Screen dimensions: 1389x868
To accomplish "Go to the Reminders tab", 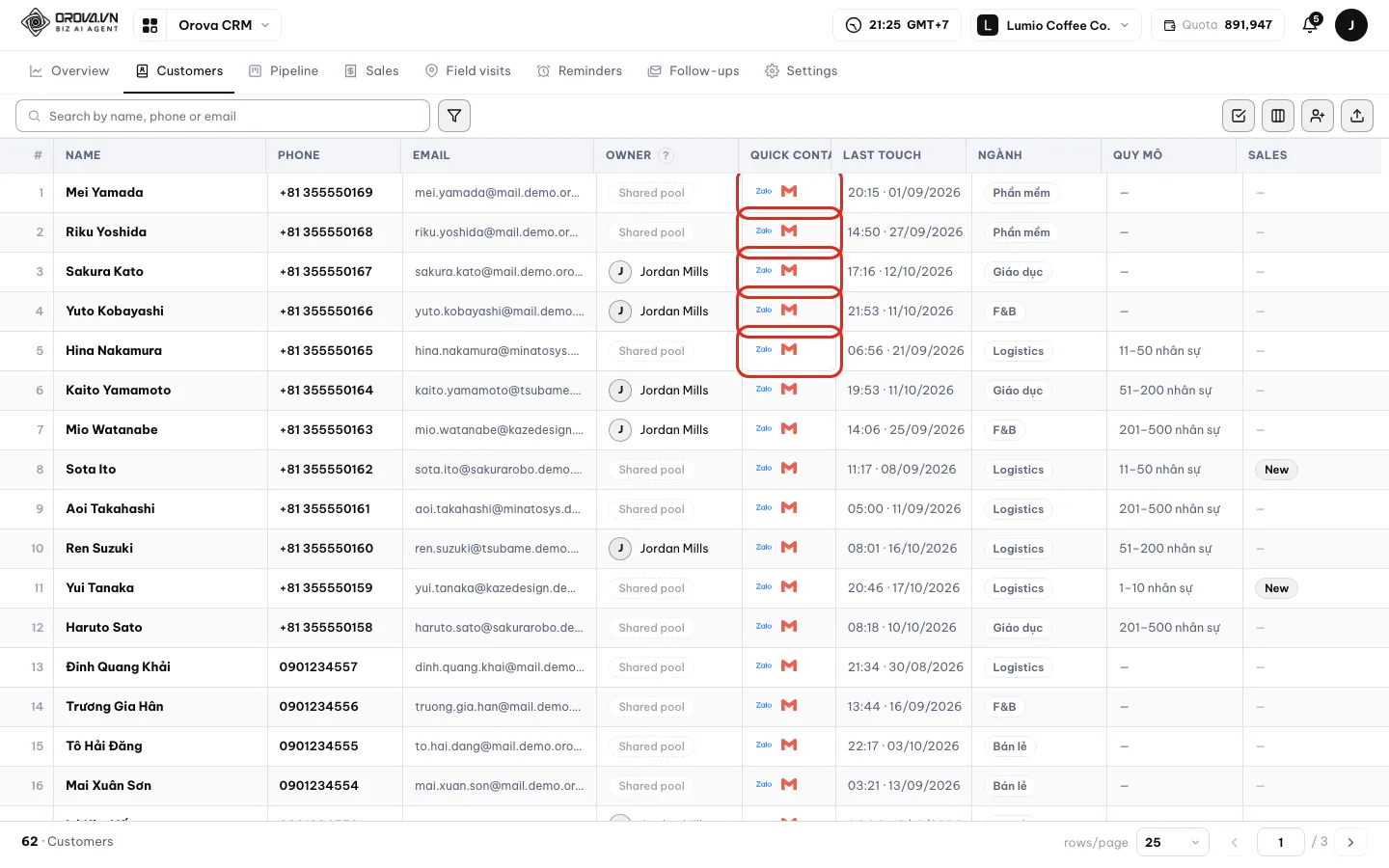I will (x=580, y=71).
